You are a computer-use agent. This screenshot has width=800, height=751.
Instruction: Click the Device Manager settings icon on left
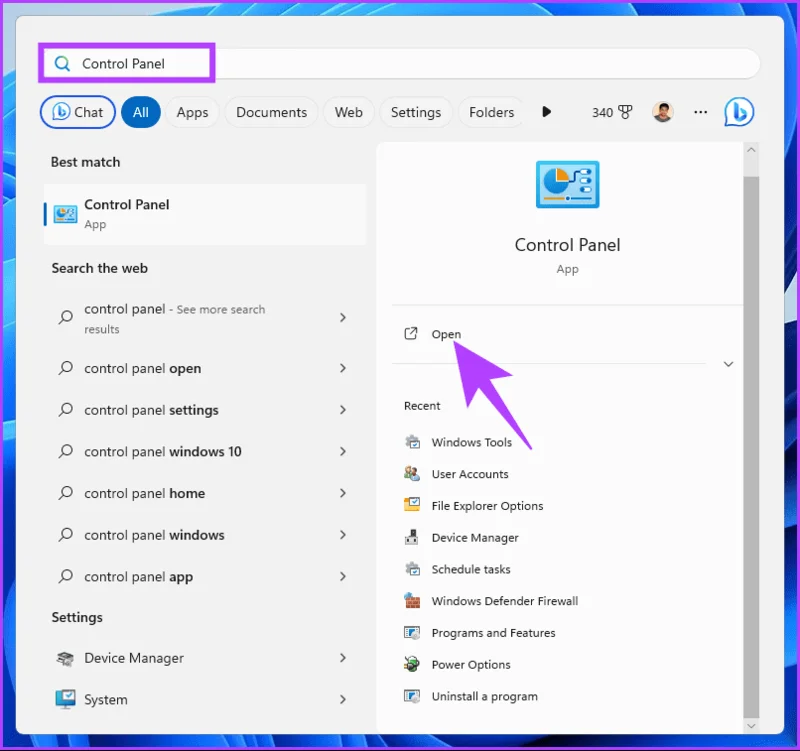click(65, 658)
